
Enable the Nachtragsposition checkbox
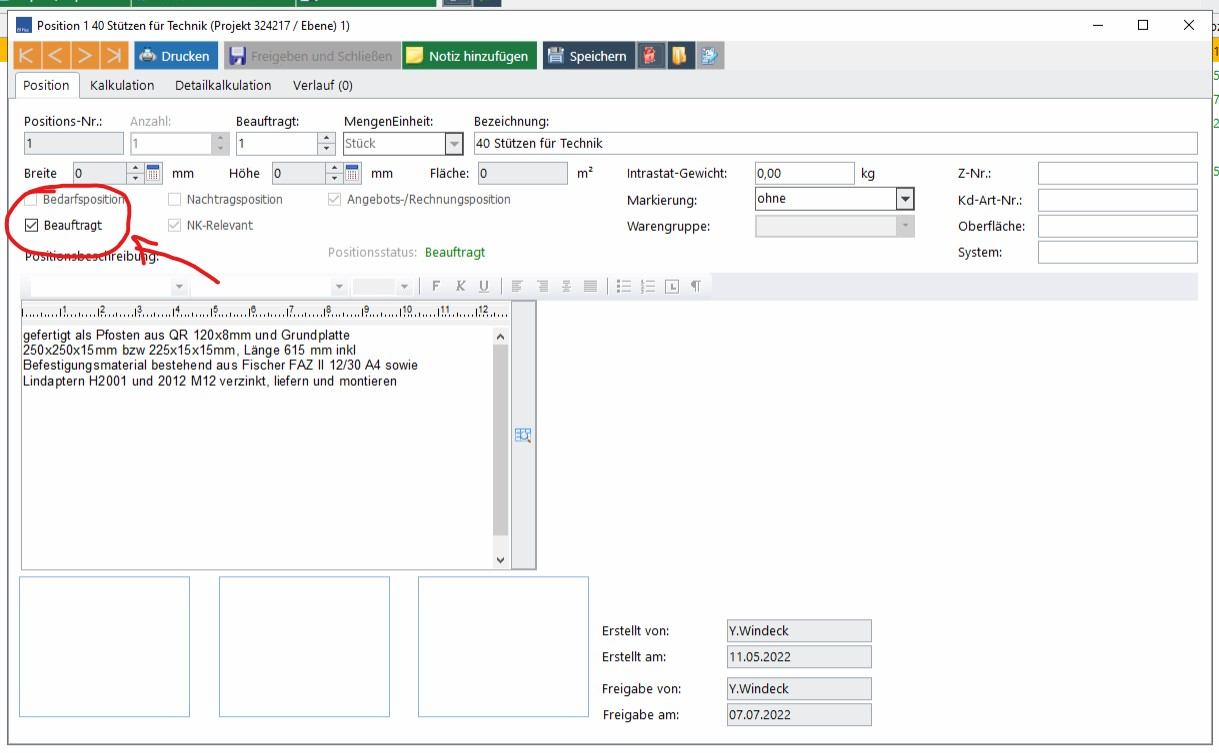(x=175, y=199)
